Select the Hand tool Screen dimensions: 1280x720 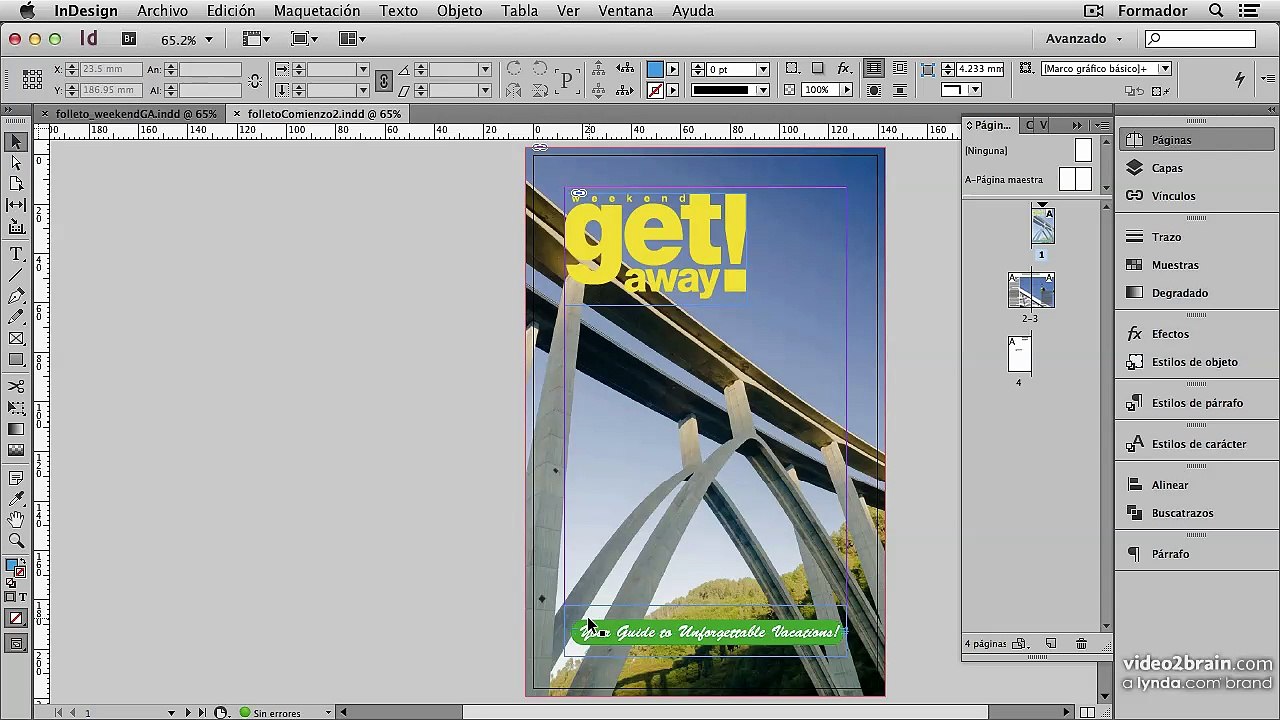point(16,520)
